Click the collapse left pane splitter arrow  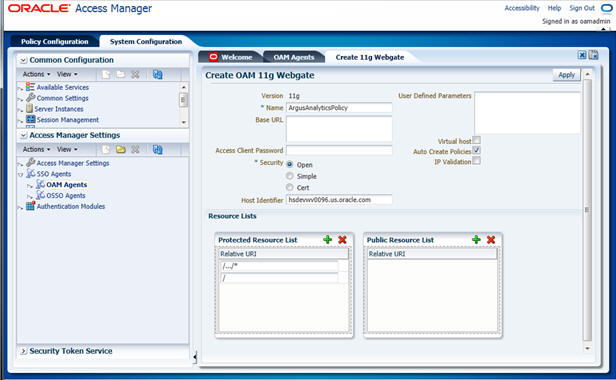click(195, 356)
